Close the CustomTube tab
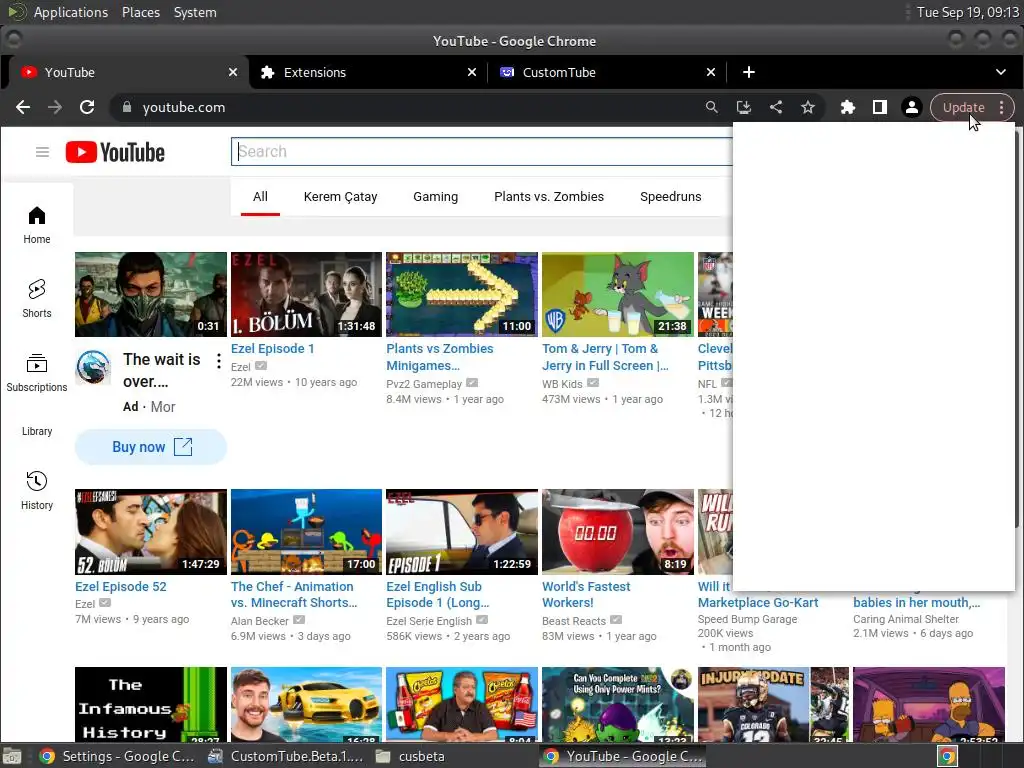This screenshot has height=768, width=1024. pos(711,72)
